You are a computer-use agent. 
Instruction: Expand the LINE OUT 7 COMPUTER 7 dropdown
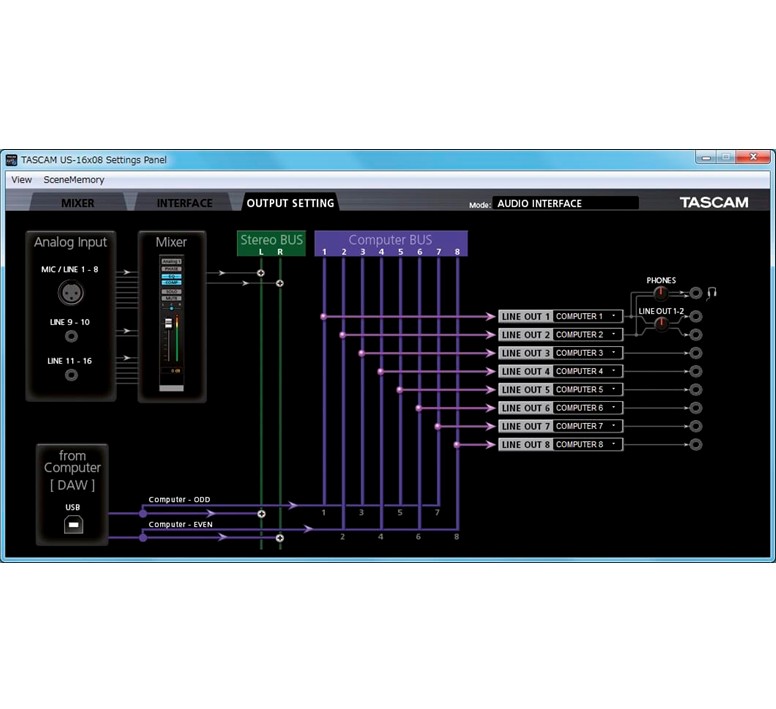[x=588, y=426]
